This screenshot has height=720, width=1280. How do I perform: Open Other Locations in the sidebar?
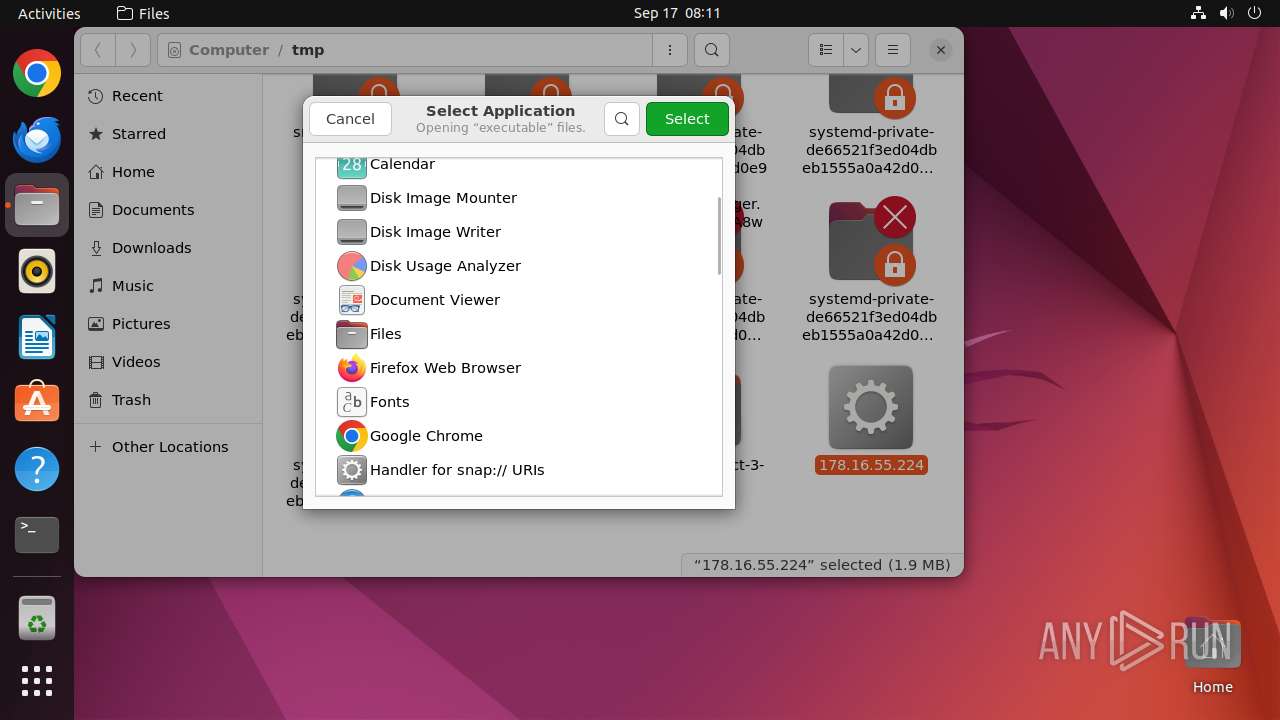pyautogui.click(x=168, y=447)
